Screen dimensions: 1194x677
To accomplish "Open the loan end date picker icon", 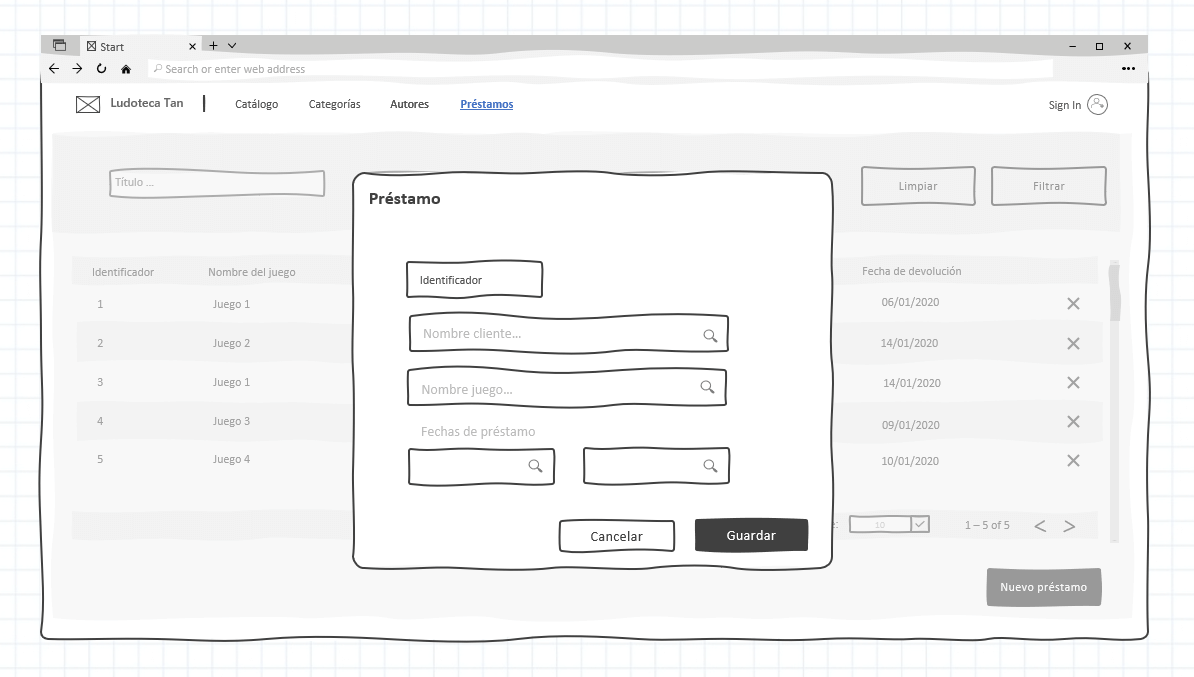I will coord(710,466).
